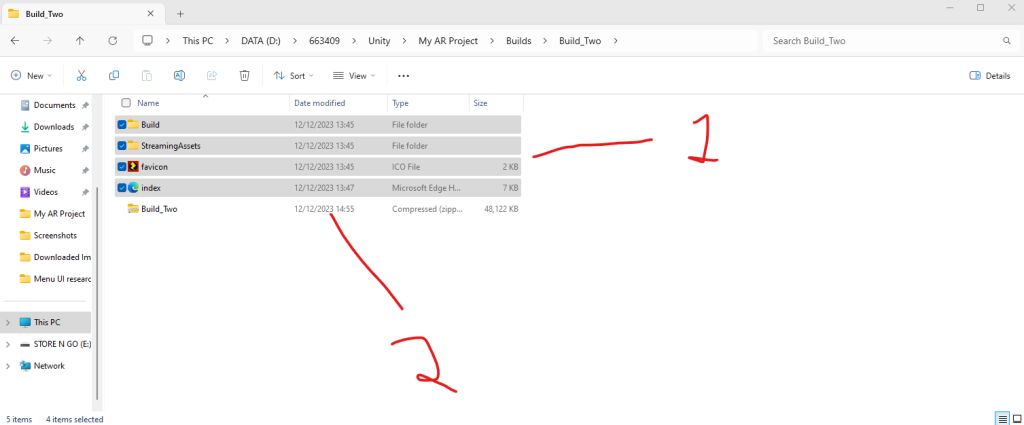1024x425 pixels.
Task: Click the Copy icon in toolbar
Action: coord(114,75)
